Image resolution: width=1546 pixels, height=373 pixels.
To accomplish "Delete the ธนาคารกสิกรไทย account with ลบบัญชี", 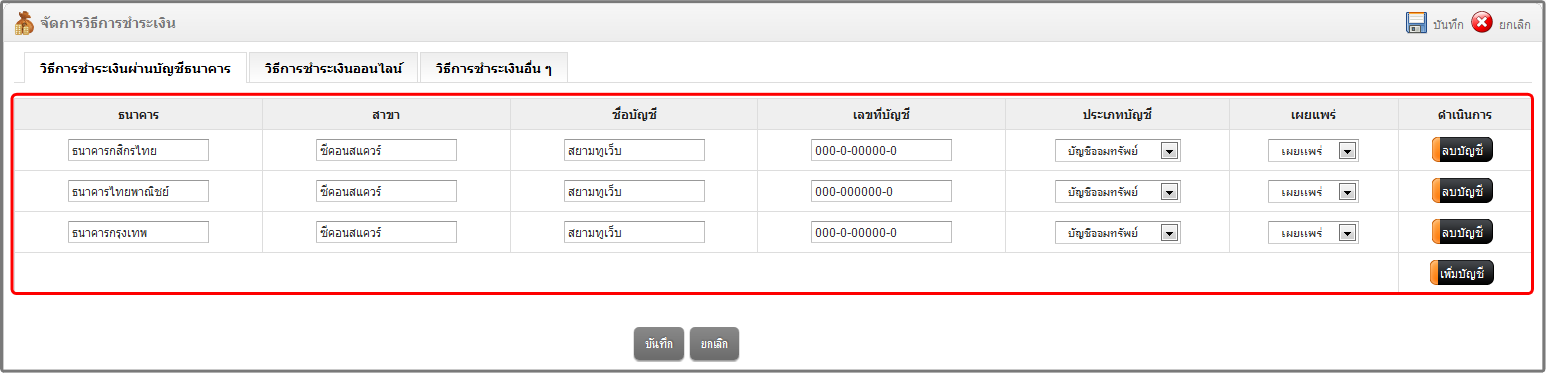I will coord(1462,151).
